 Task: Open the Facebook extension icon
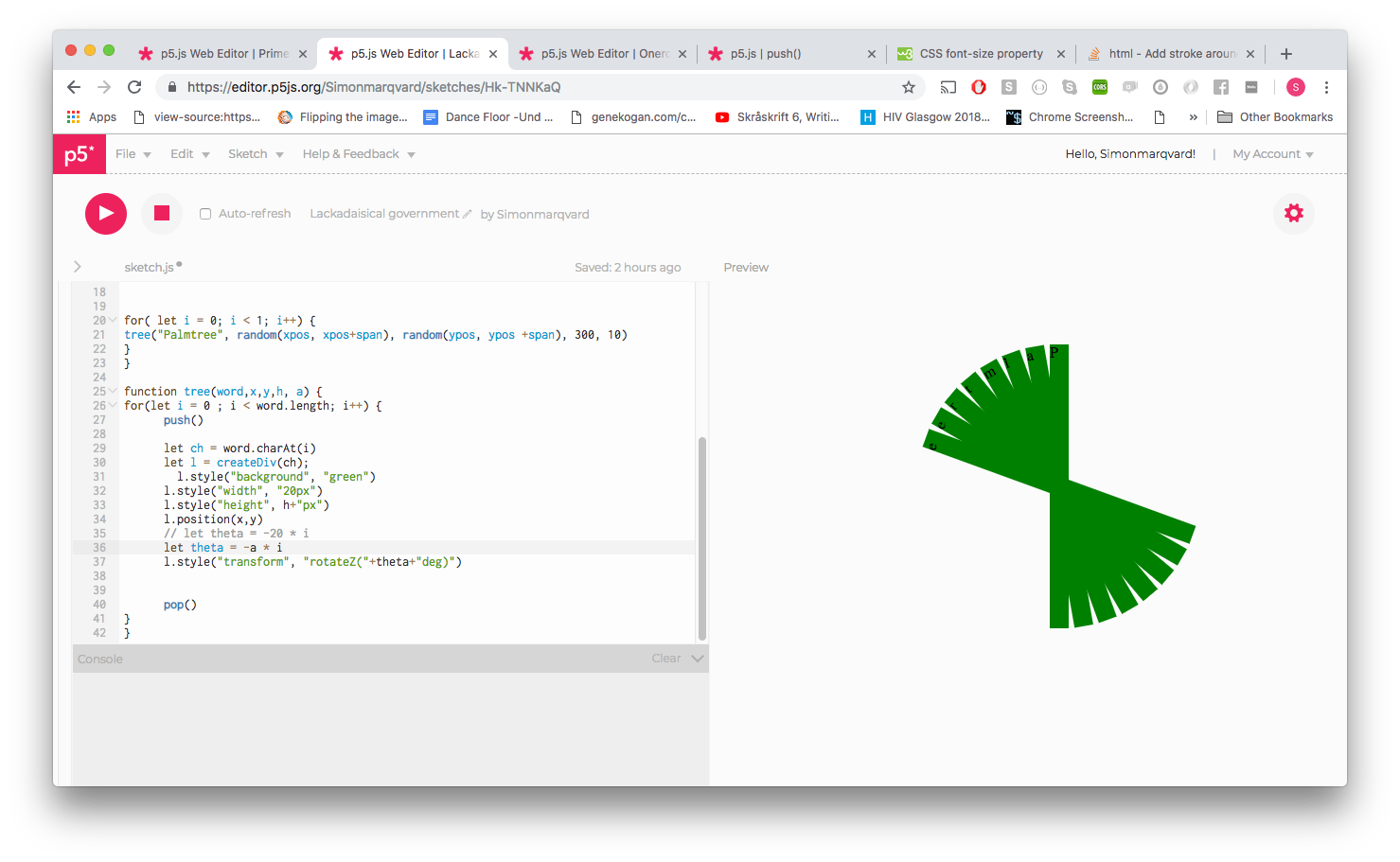point(1221,87)
